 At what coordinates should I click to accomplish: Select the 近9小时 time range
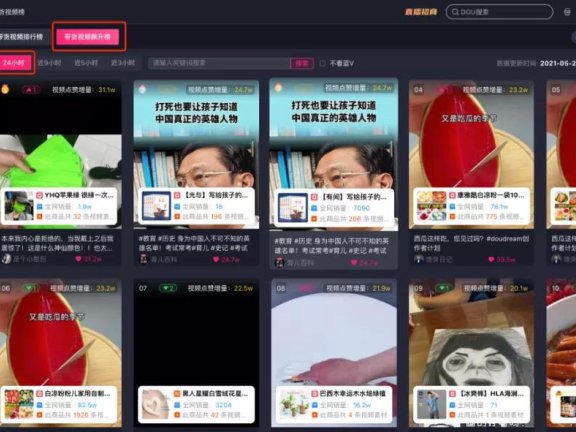click(49, 63)
